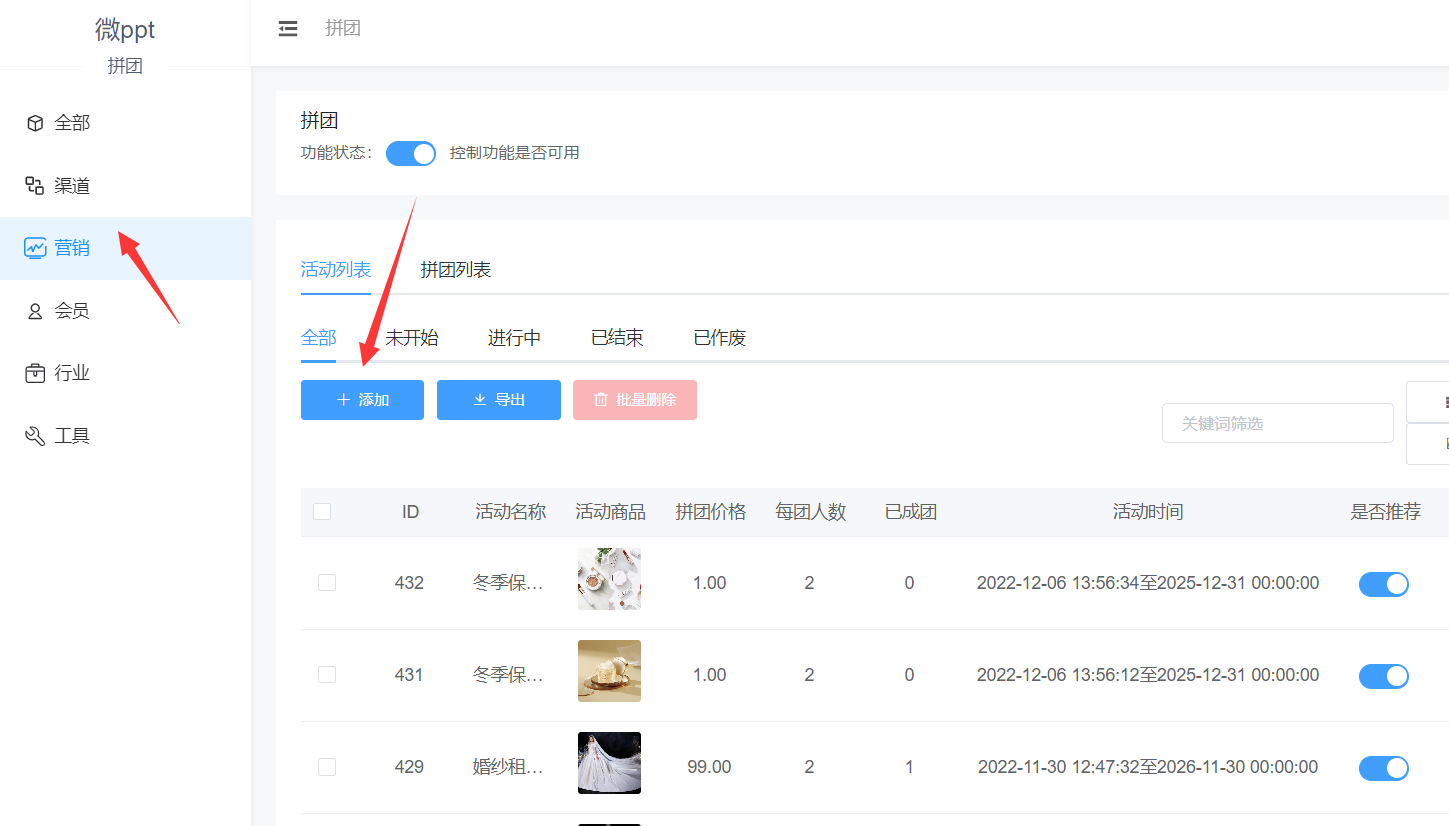Viewport: 1449px width, 826px height.
Task: Click the chart icon beside 营销
Action: point(35,248)
